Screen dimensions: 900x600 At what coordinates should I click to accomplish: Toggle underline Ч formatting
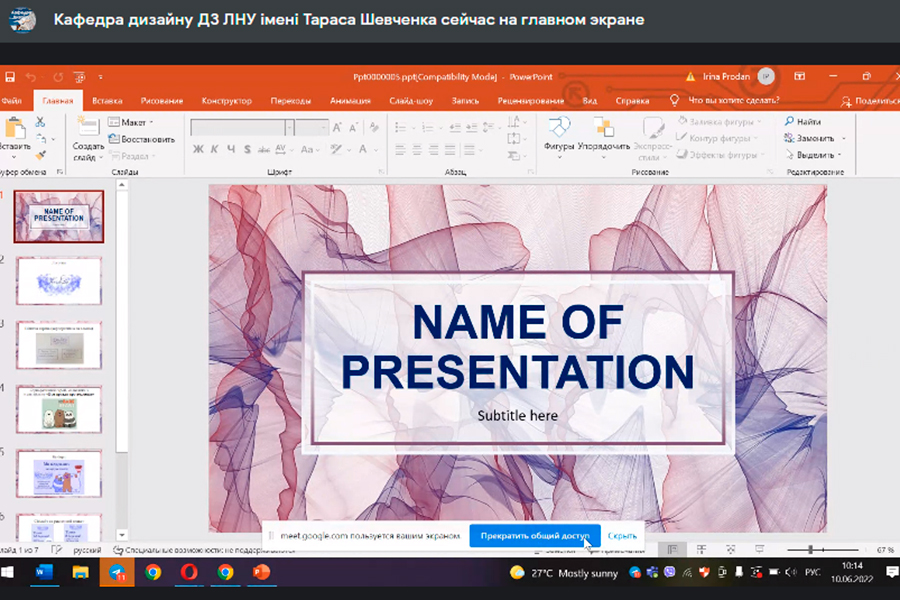[231, 149]
